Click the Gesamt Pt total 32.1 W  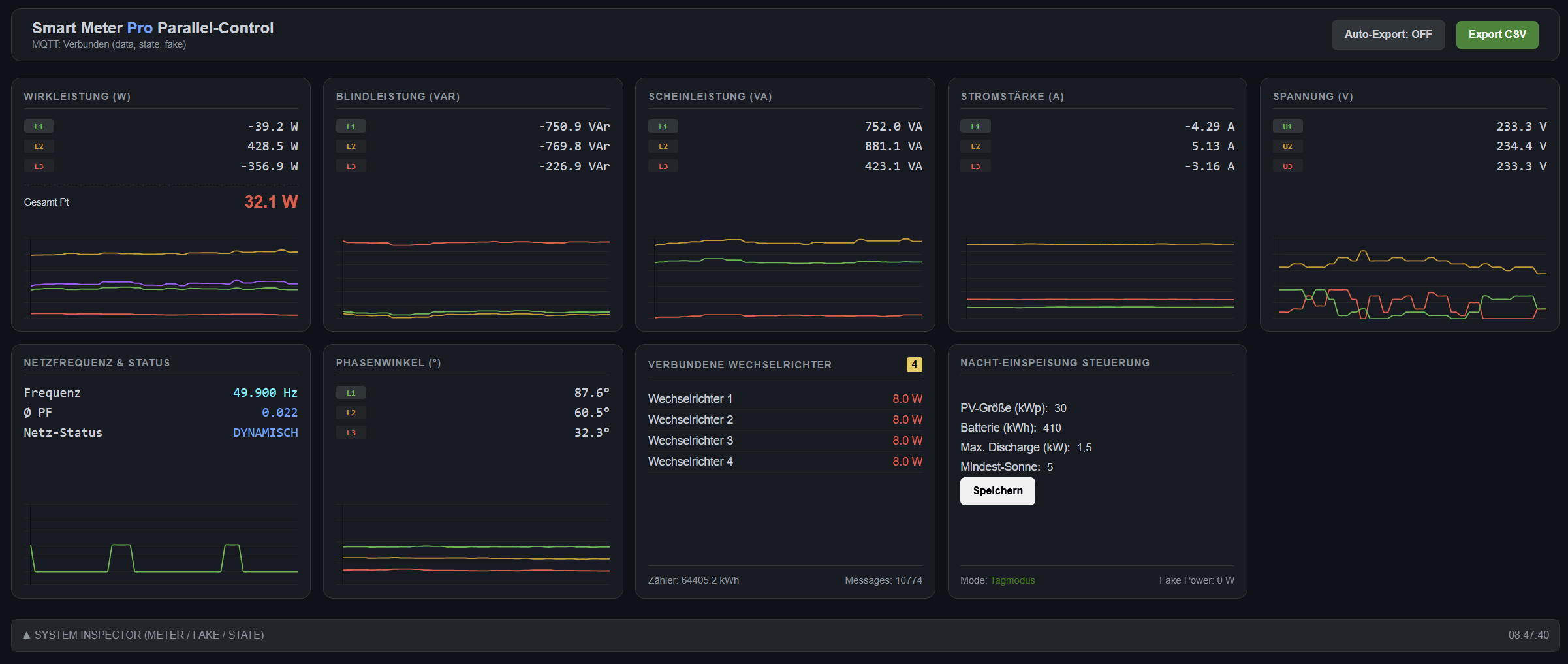point(271,202)
